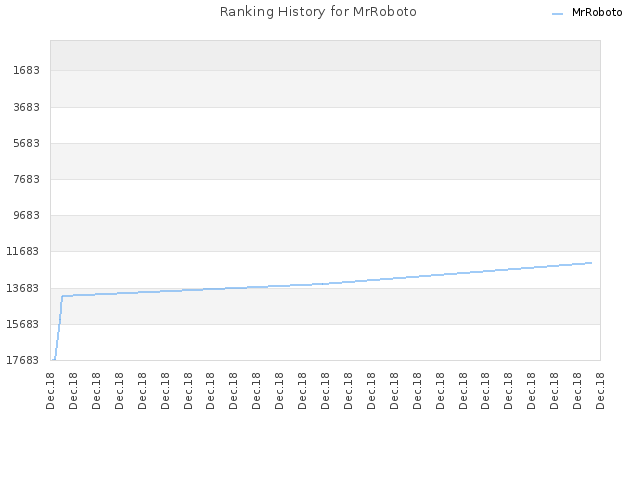Select the 3683 y-axis label
The height and width of the screenshot is (480, 640).
pos(26,107)
